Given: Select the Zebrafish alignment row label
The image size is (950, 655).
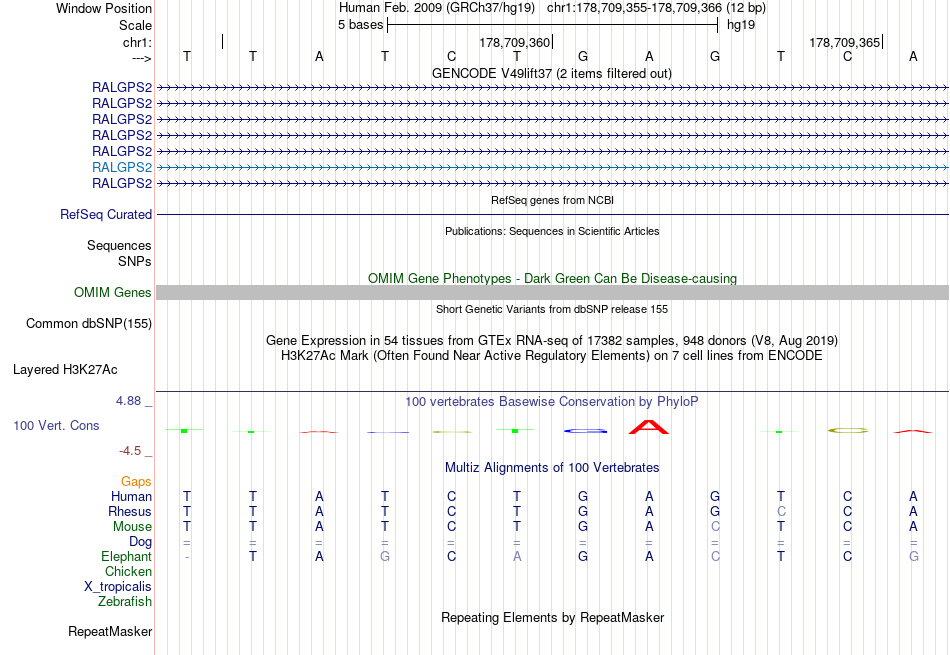Looking at the screenshot, I should click(125, 602).
